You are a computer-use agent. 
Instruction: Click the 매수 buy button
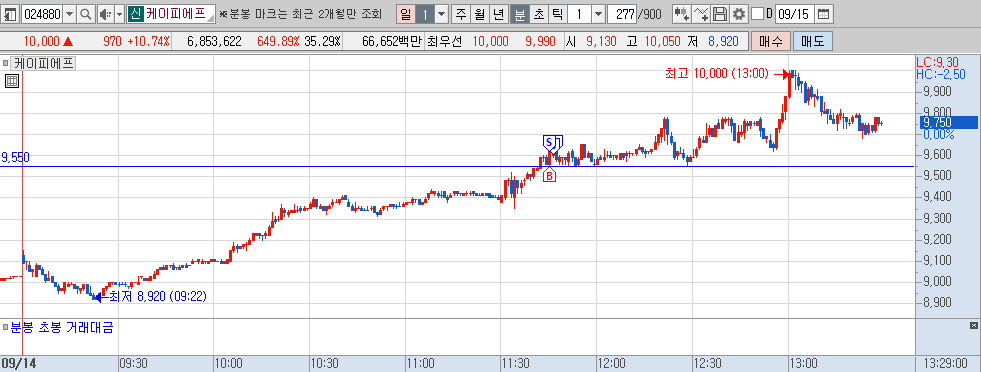(x=771, y=42)
